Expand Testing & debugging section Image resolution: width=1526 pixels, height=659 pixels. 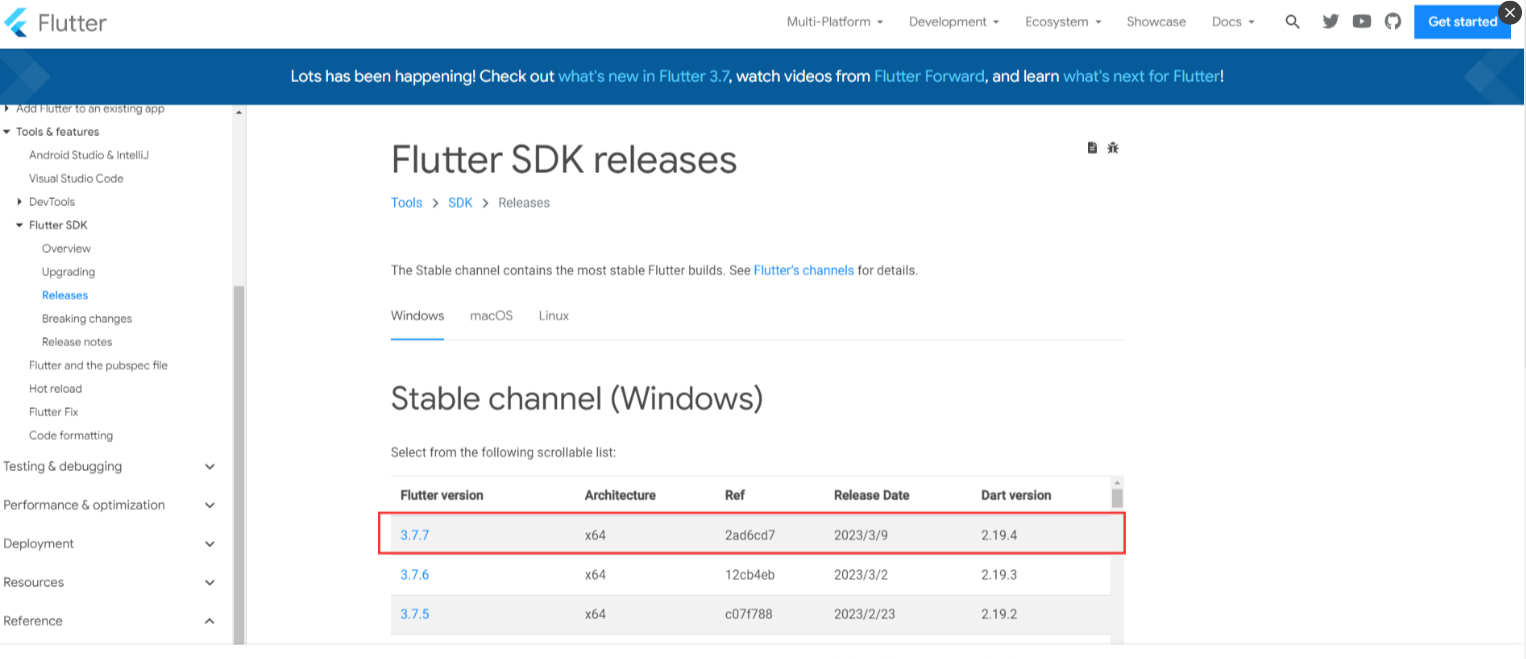click(x=109, y=466)
